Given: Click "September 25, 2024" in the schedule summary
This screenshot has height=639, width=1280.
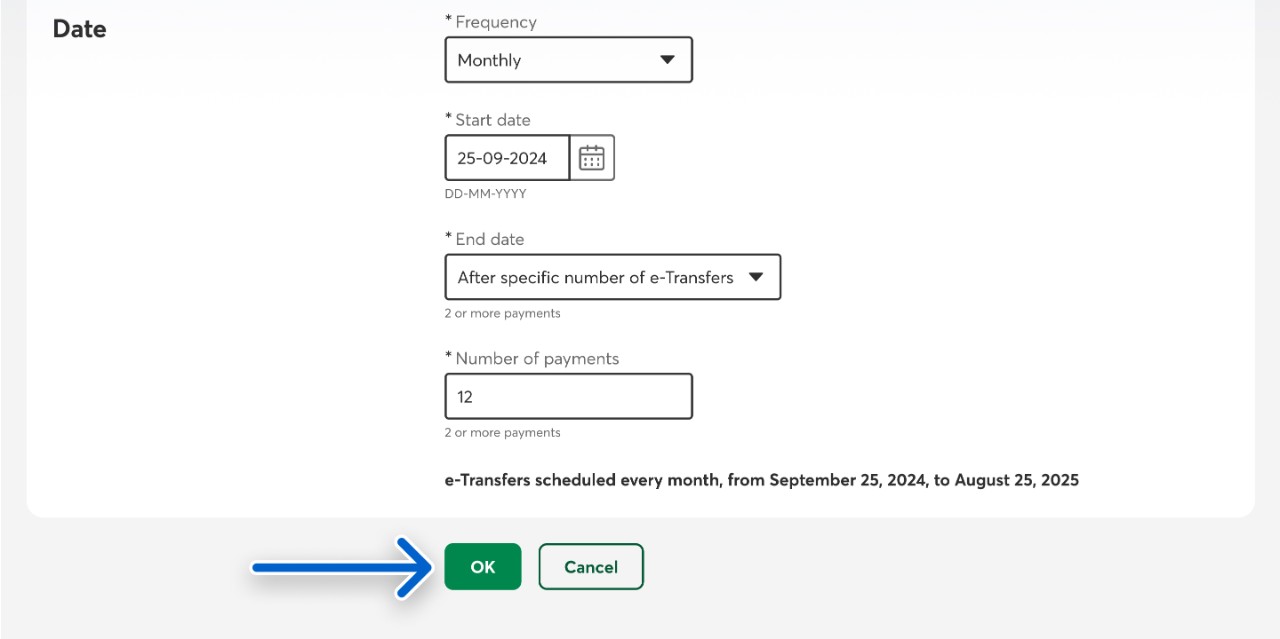Looking at the screenshot, I should pyautogui.click(x=849, y=480).
